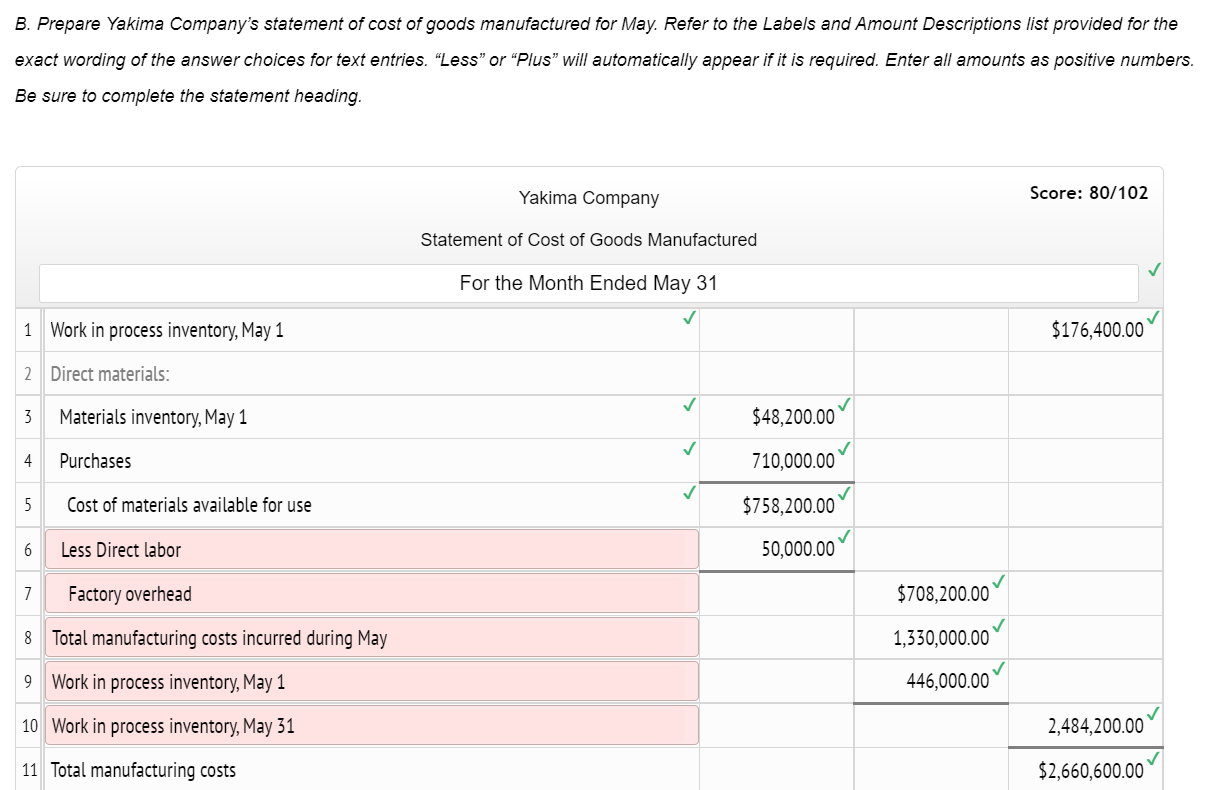
Task: Click the Score: 80/102 label
Action: [1088, 193]
